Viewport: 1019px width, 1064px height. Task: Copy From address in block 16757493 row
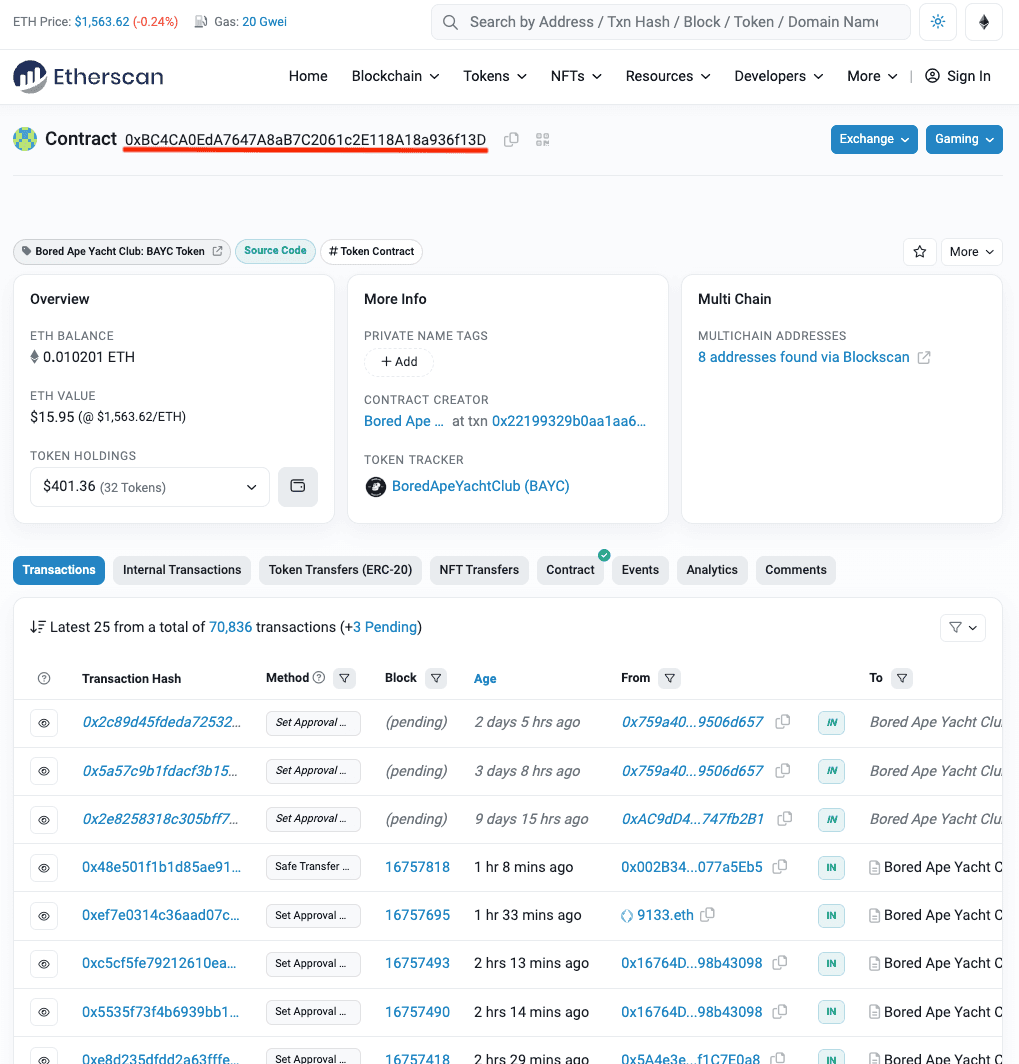(780, 963)
